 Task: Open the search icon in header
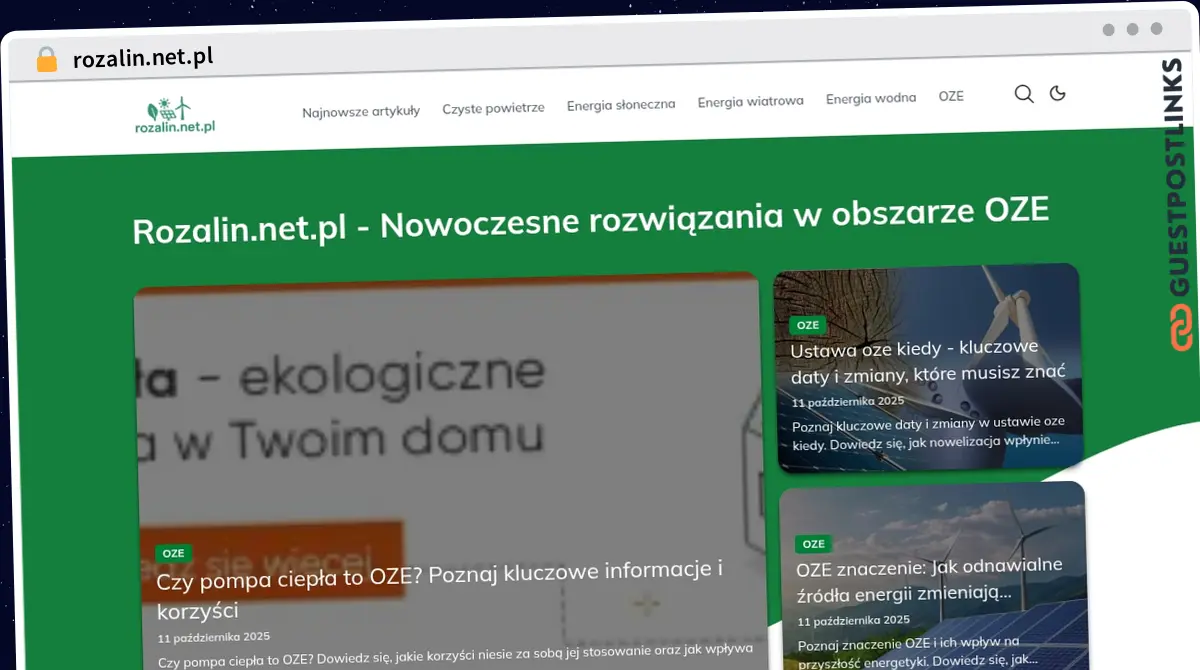click(1024, 94)
